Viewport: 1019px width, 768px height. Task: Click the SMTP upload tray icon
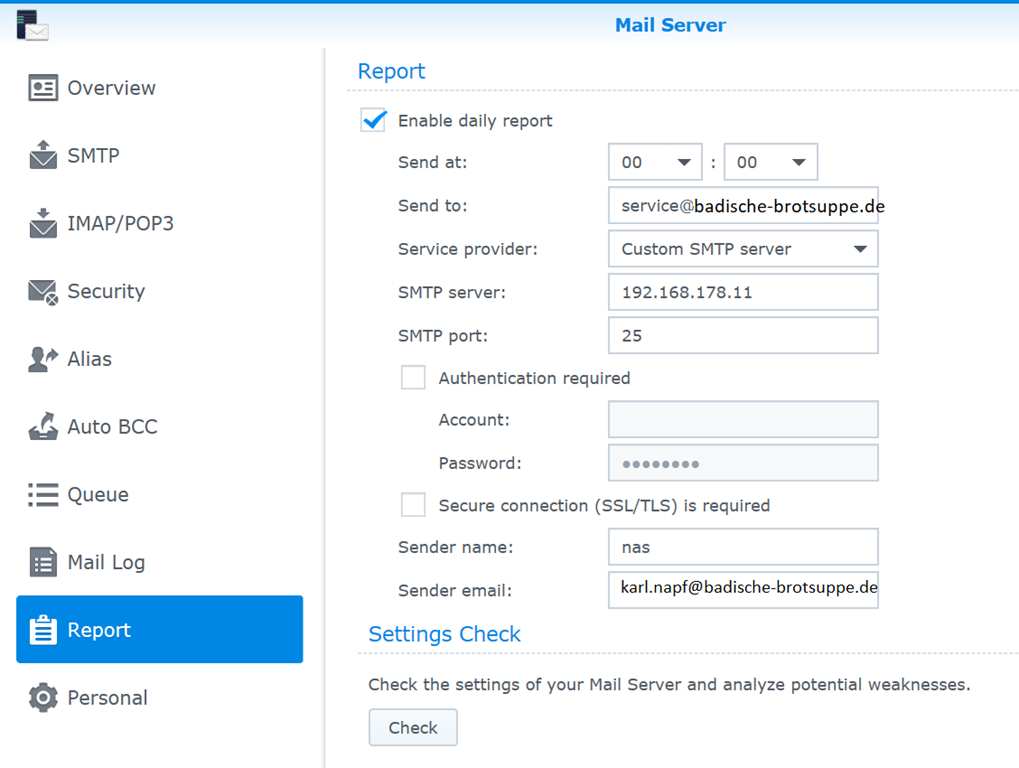coord(43,155)
